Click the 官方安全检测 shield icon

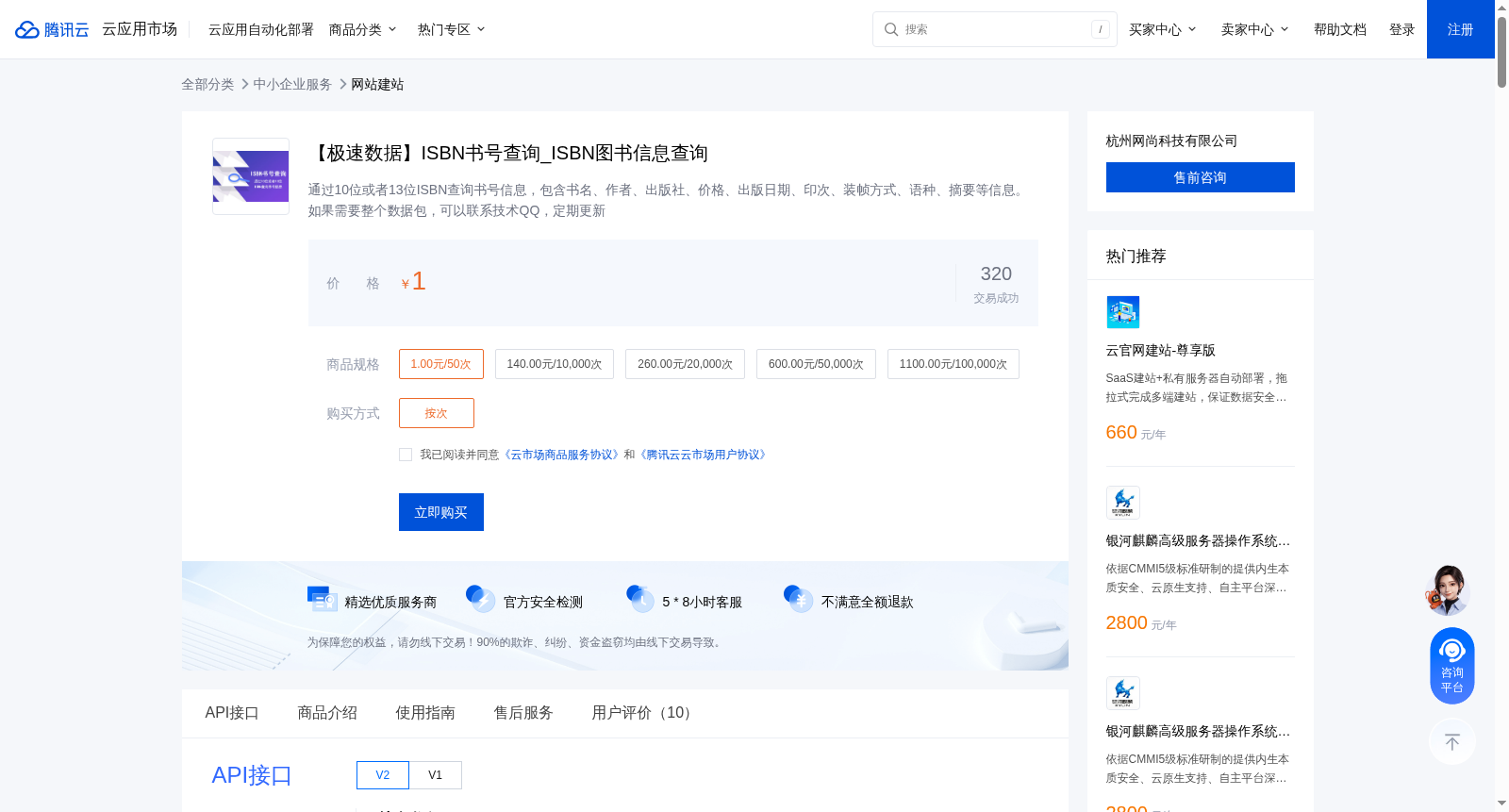[x=480, y=598]
